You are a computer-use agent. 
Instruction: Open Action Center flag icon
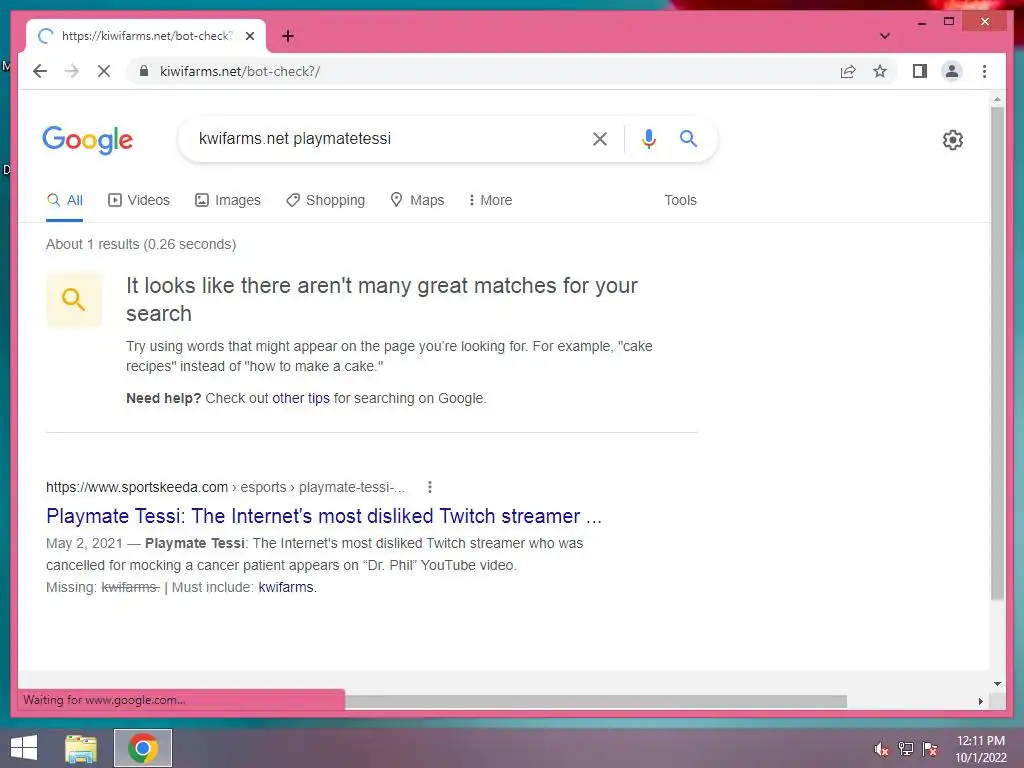coord(930,749)
